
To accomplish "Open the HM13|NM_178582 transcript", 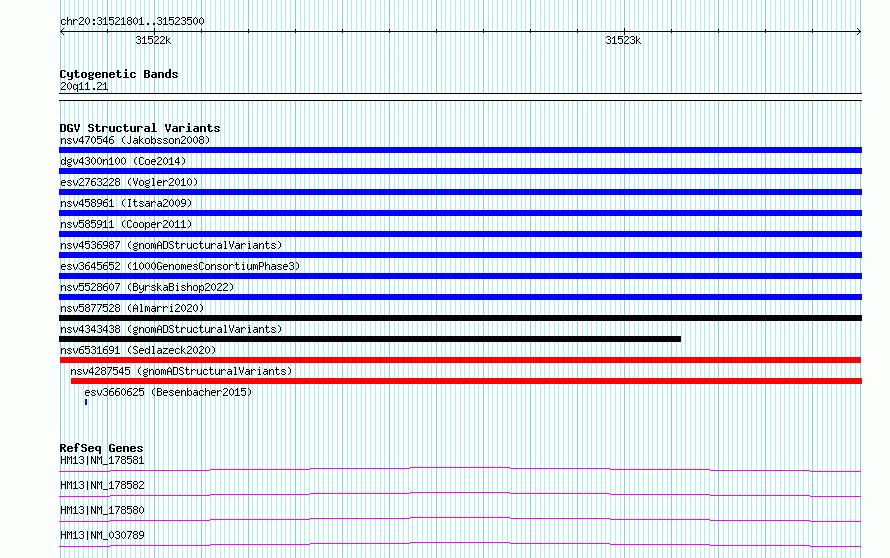I will coord(102,485).
